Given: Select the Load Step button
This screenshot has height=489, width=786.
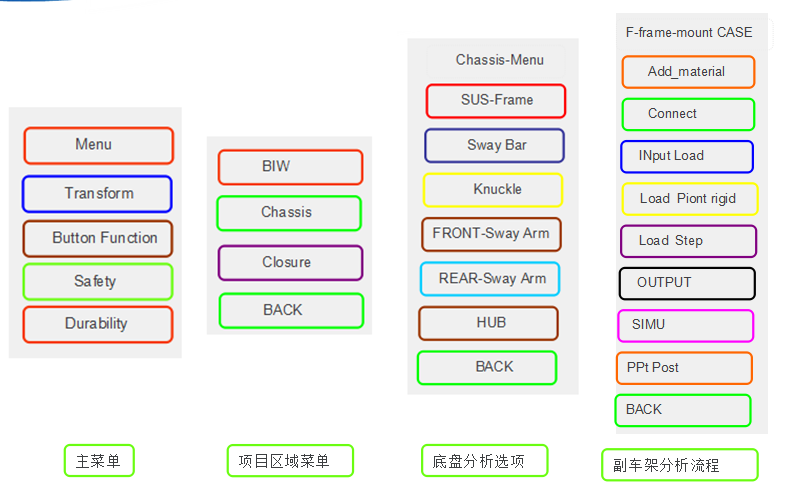Looking at the screenshot, I should click(x=688, y=241).
